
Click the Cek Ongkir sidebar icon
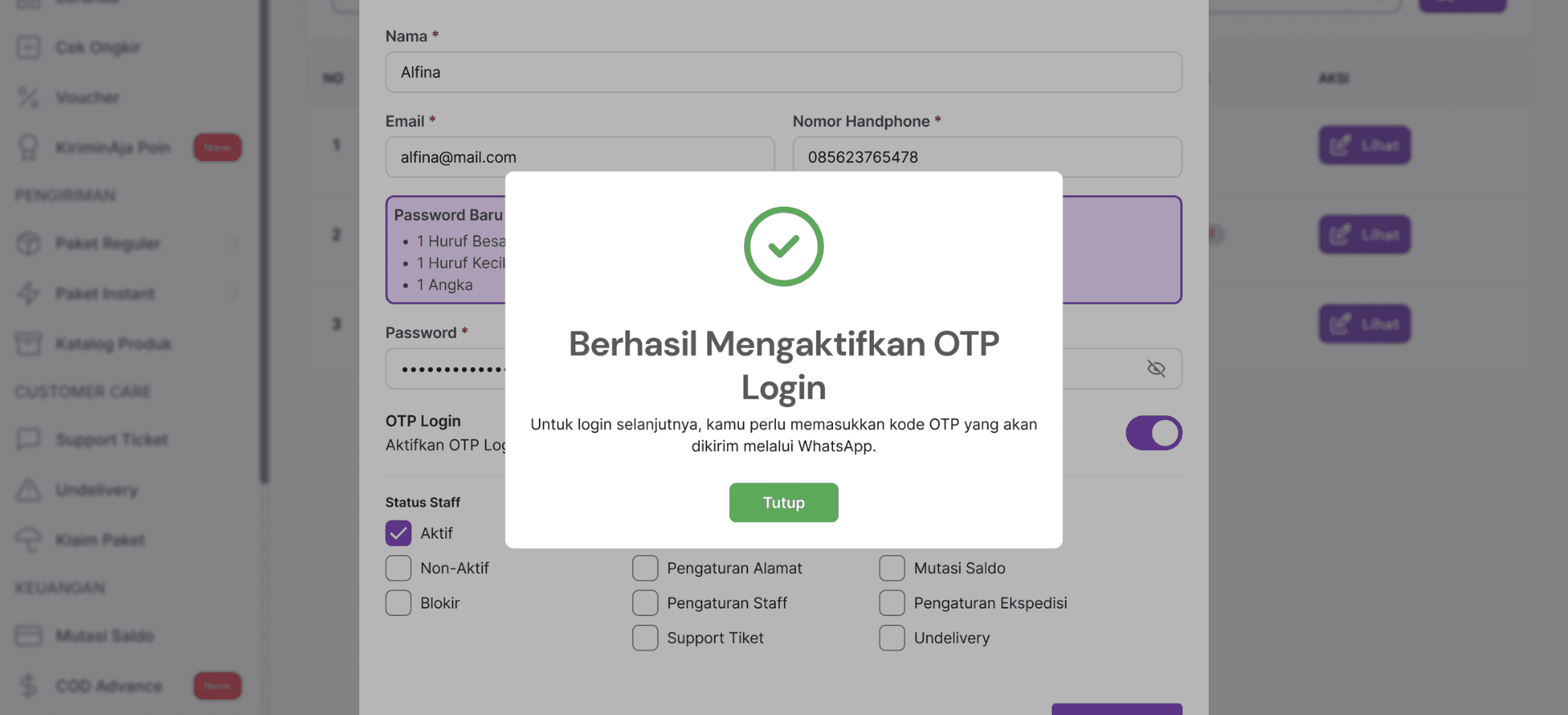tap(29, 47)
